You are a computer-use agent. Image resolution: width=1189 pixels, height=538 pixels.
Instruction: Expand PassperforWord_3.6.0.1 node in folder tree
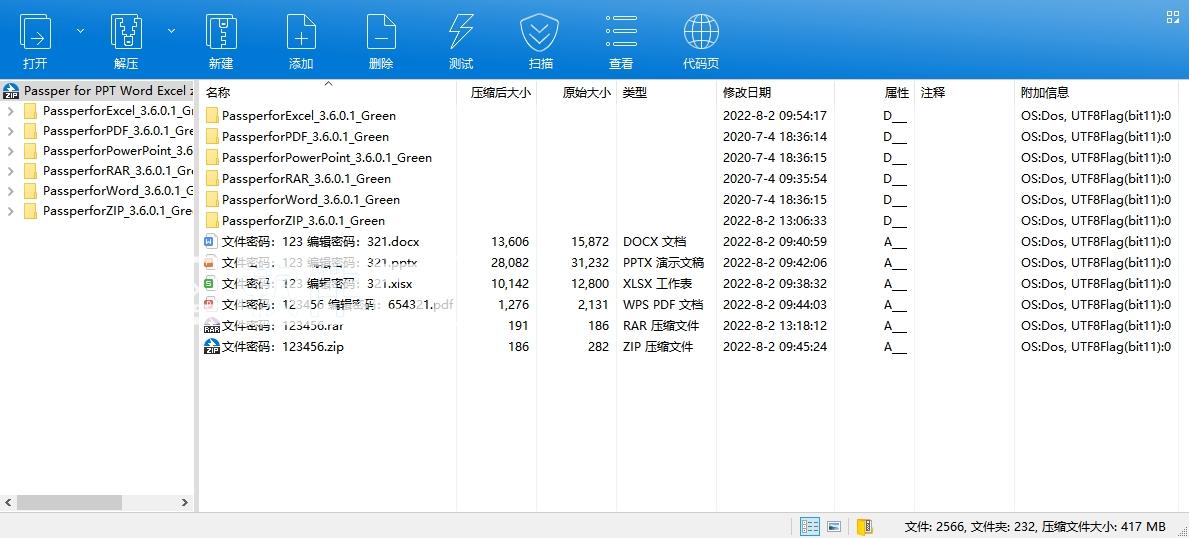pos(10,191)
